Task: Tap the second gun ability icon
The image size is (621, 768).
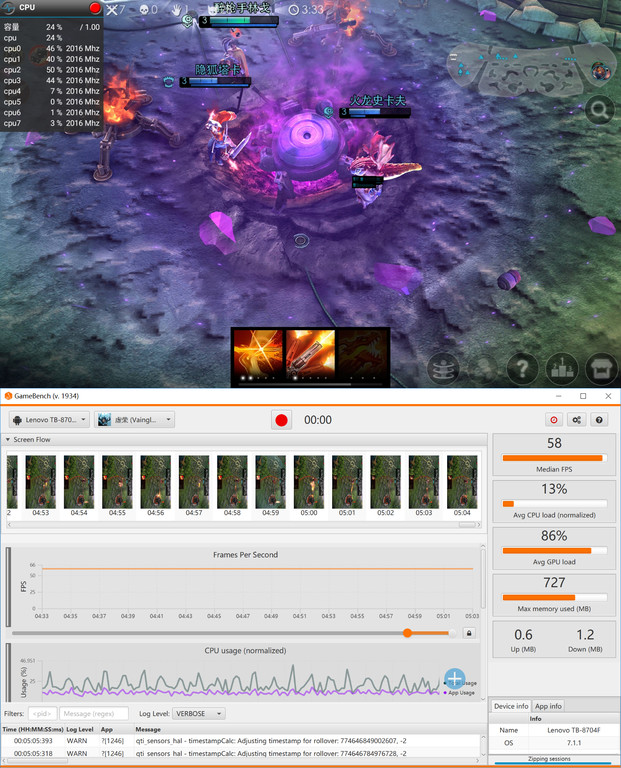Action: click(310, 355)
